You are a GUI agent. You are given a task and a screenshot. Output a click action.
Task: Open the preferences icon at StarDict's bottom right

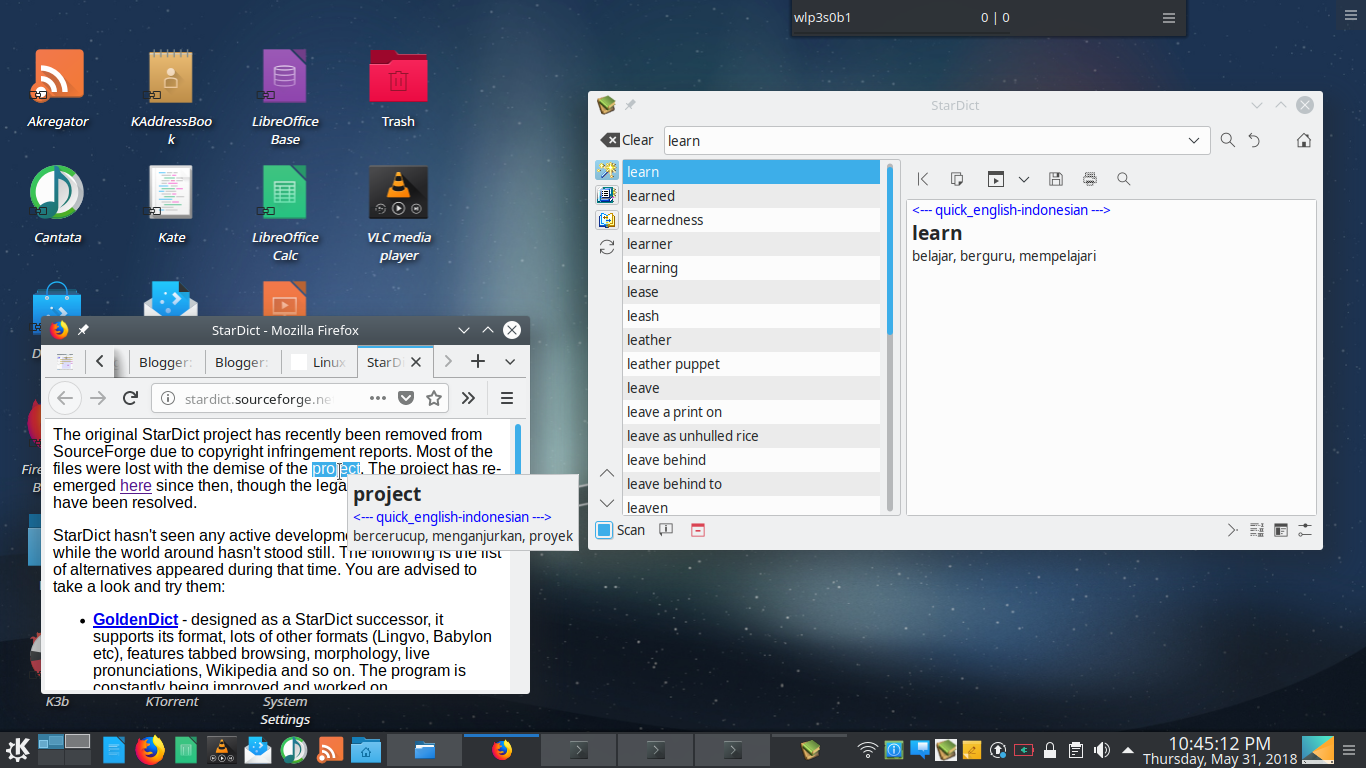pos(1304,530)
